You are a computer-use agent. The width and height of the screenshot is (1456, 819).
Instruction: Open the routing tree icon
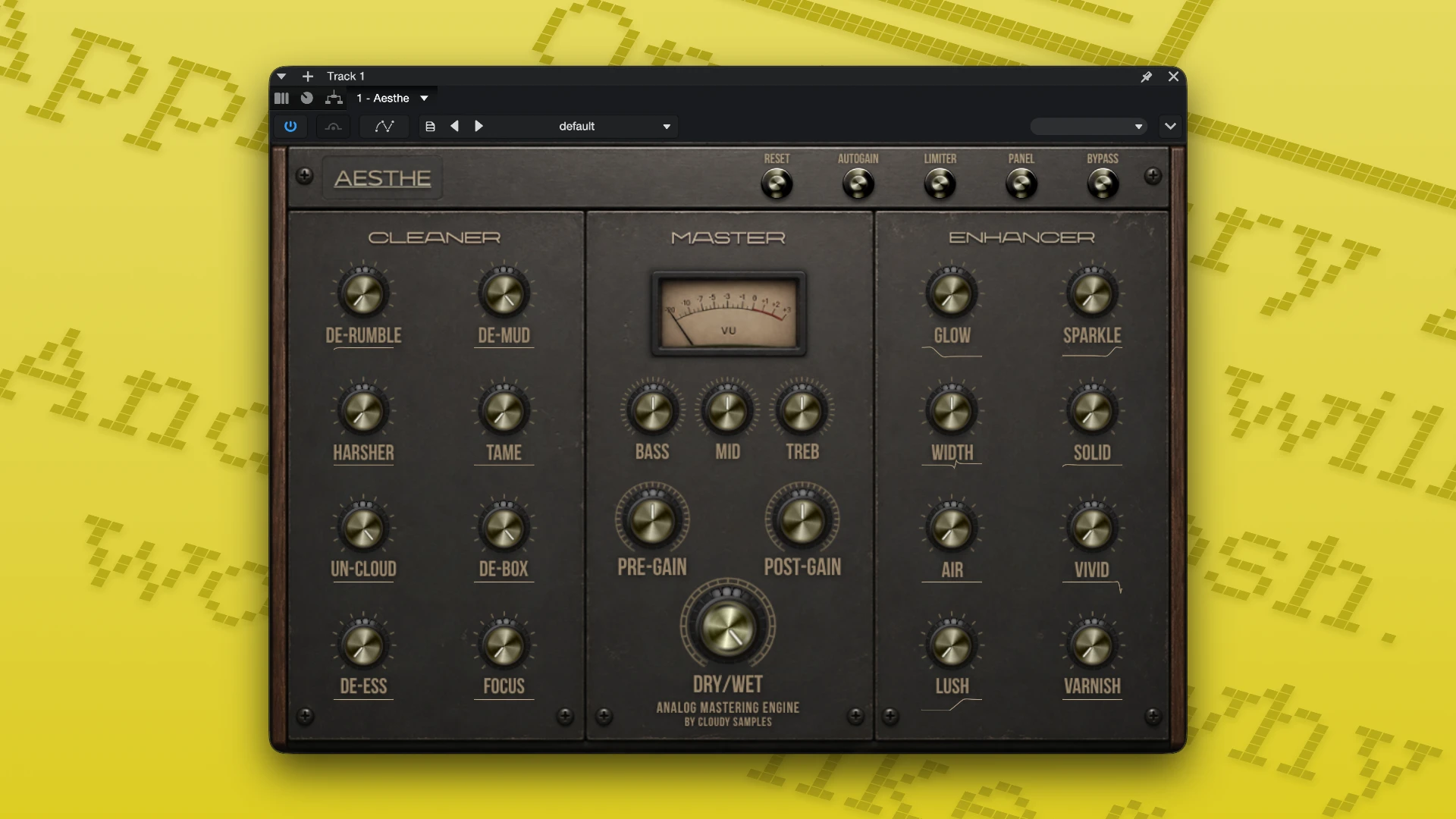[x=334, y=98]
